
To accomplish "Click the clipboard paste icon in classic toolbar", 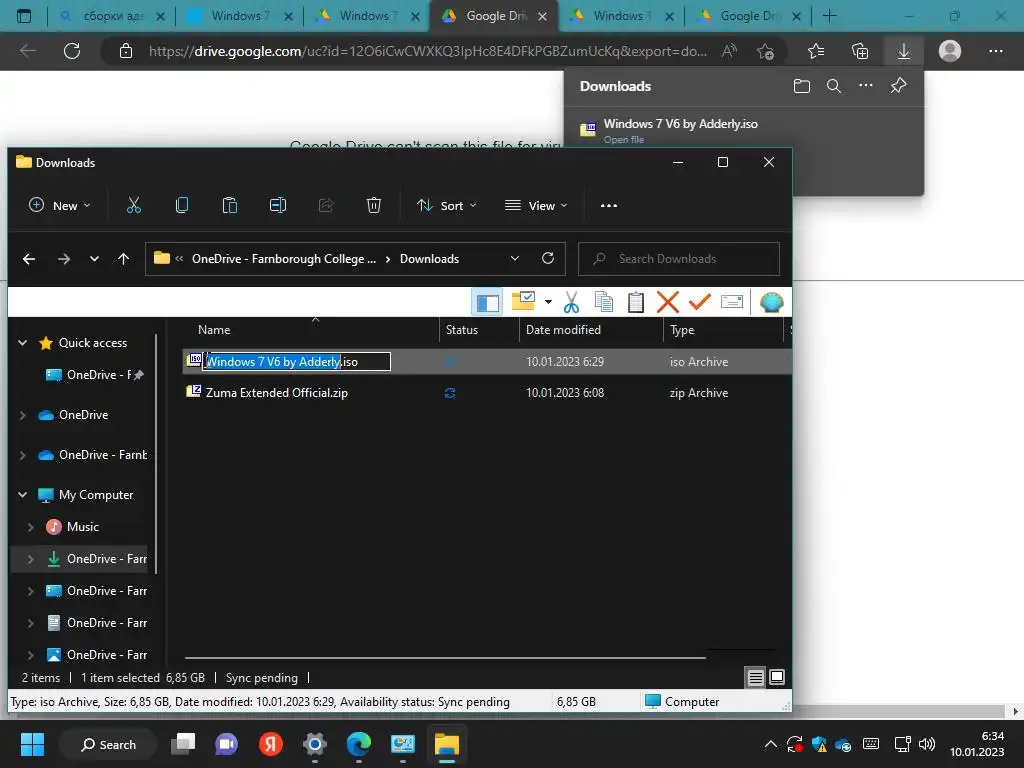I will [x=636, y=302].
